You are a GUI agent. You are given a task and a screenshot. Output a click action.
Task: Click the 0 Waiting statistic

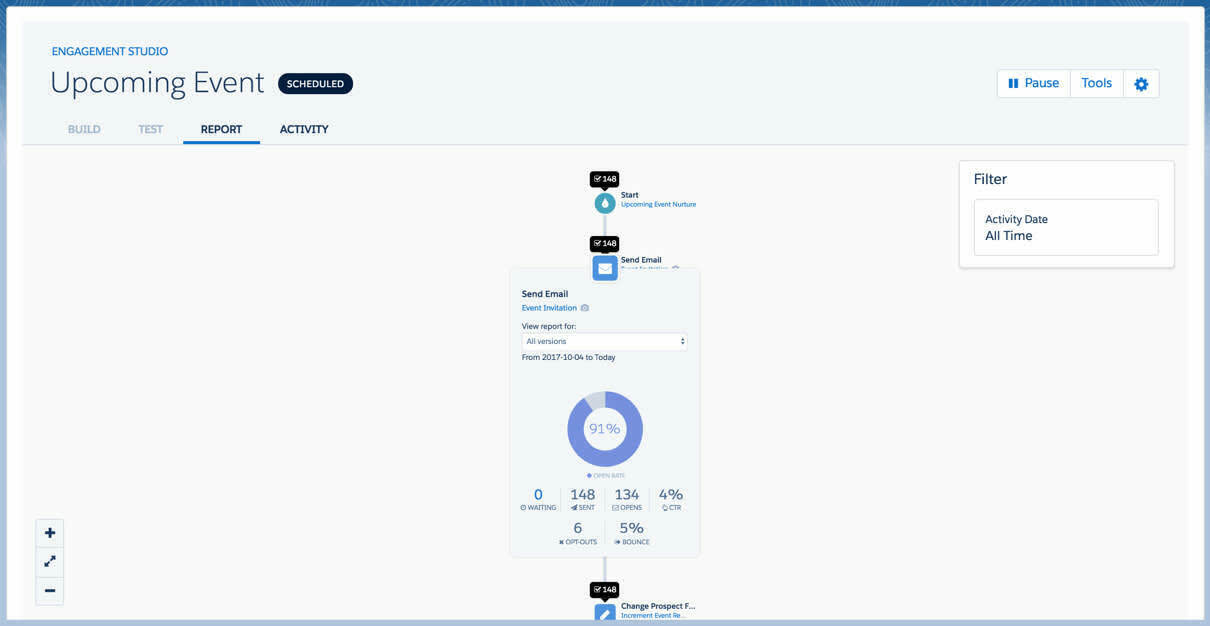pos(538,499)
